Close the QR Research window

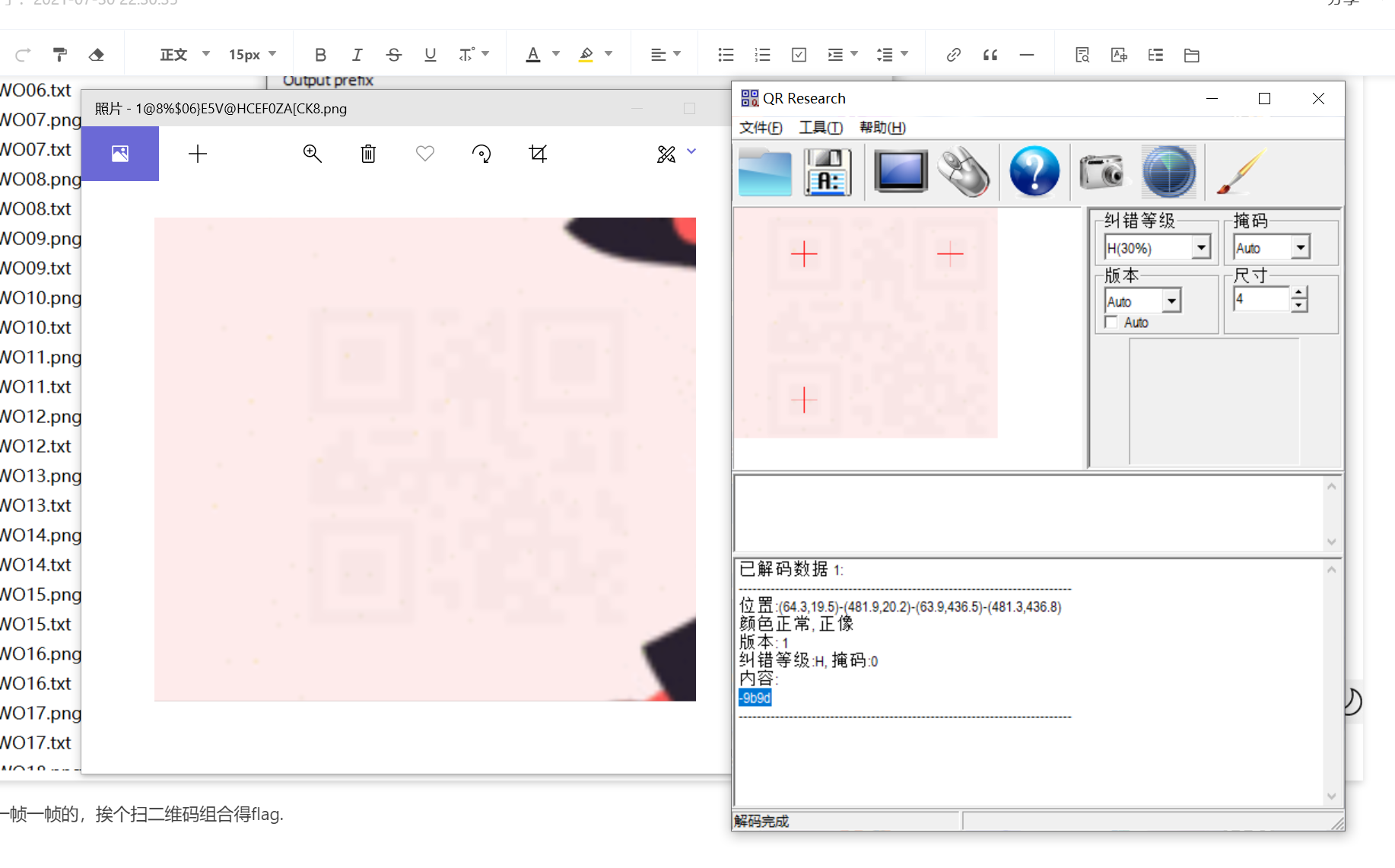point(1319,99)
